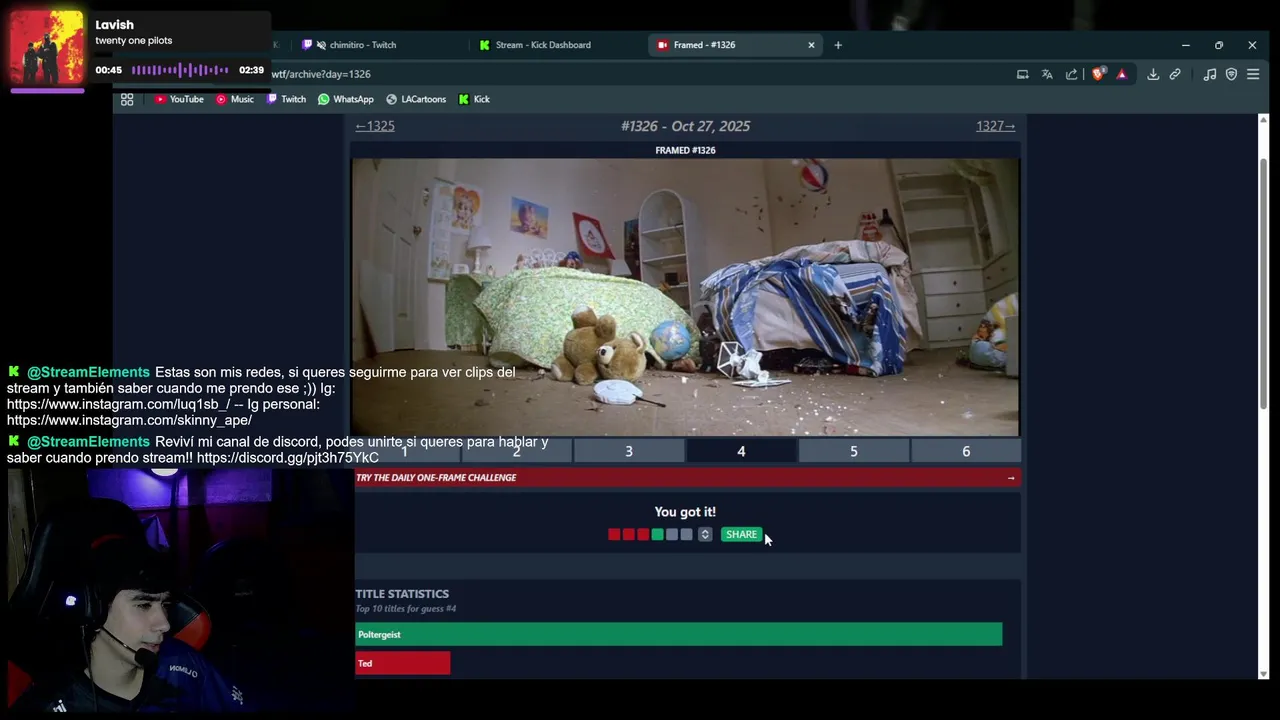Click the movie frame image
The height and width of the screenshot is (720, 1280).
tap(686, 297)
